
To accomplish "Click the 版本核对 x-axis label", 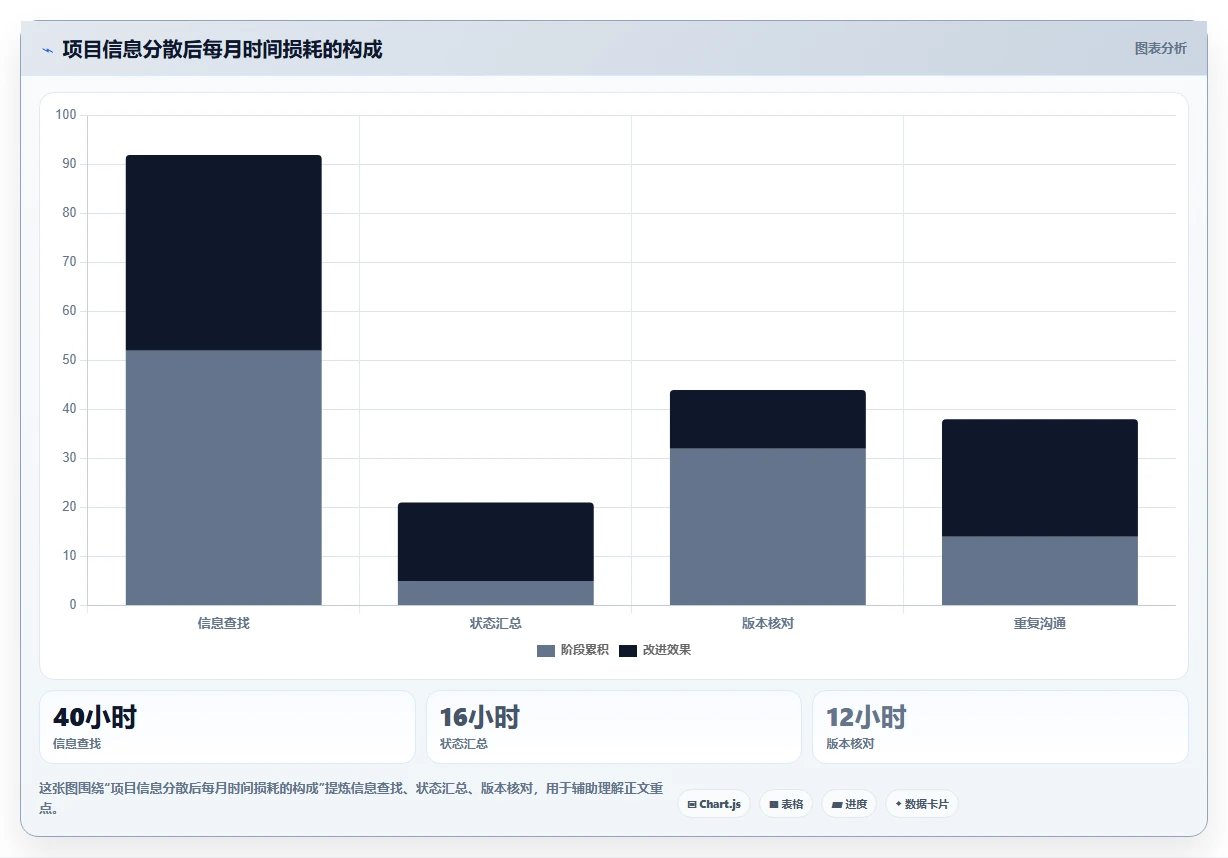I will [x=768, y=623].
